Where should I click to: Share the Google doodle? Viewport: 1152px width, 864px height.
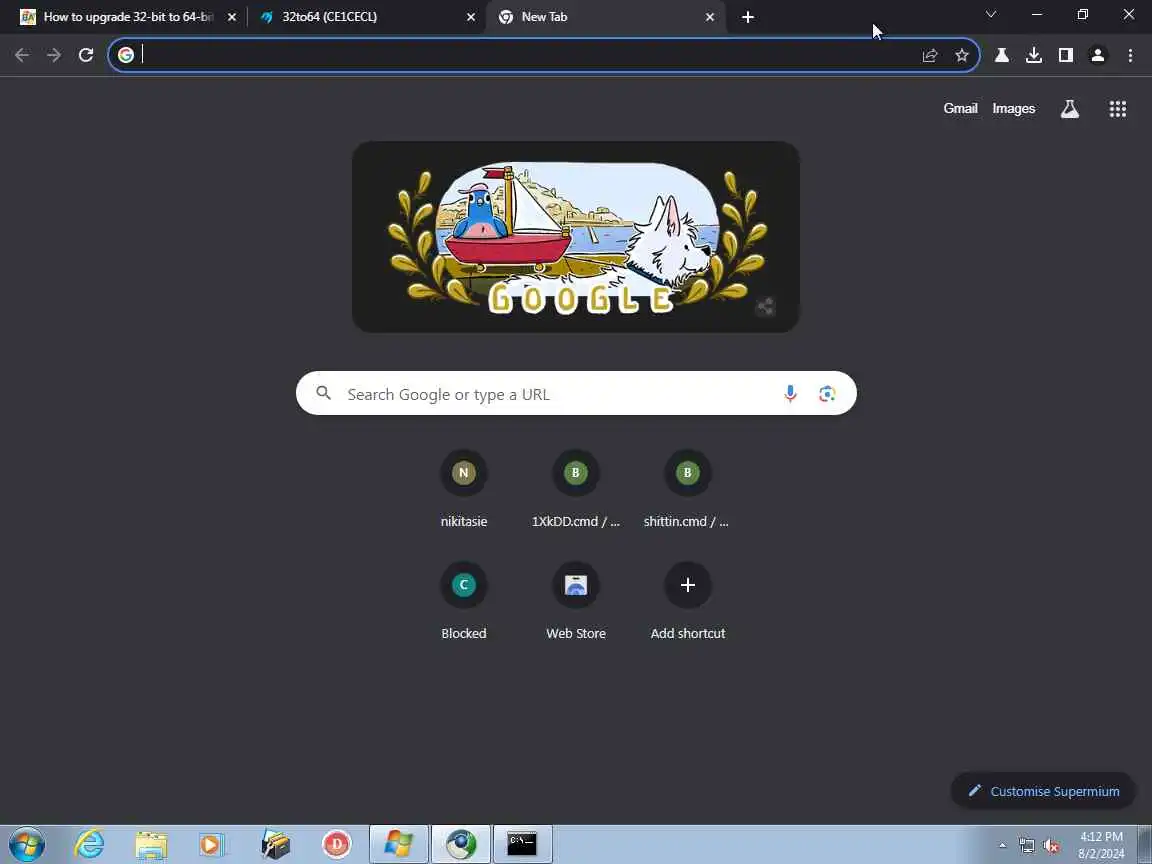[765, 307]
